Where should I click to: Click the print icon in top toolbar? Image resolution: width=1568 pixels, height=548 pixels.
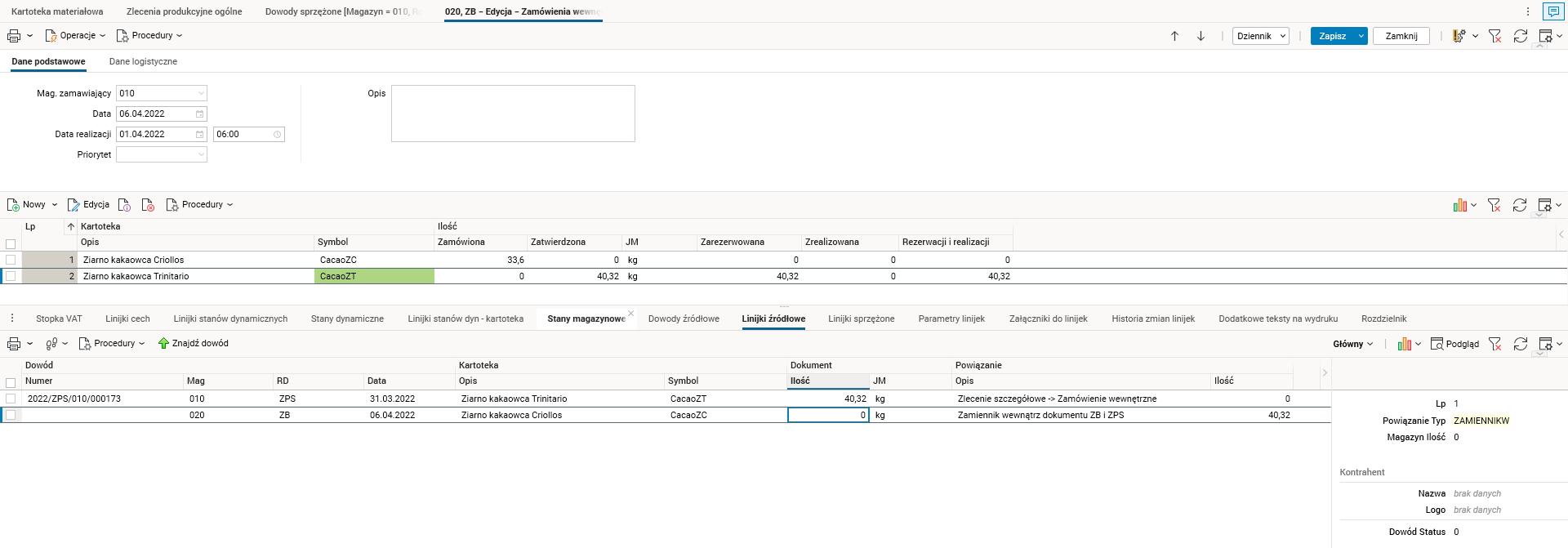coord(14,36)
